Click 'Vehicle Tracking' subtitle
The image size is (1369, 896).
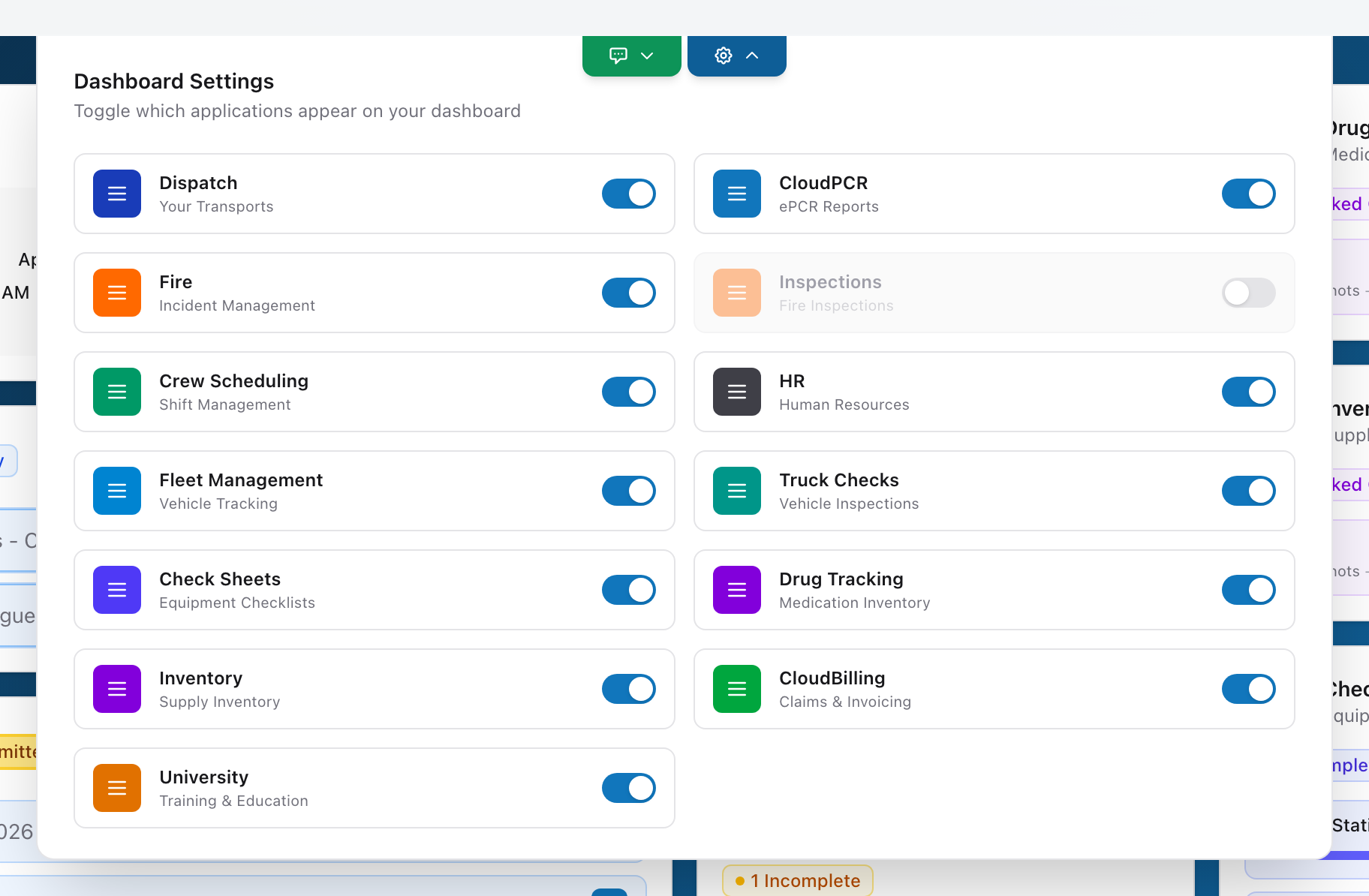pos(218,504)
